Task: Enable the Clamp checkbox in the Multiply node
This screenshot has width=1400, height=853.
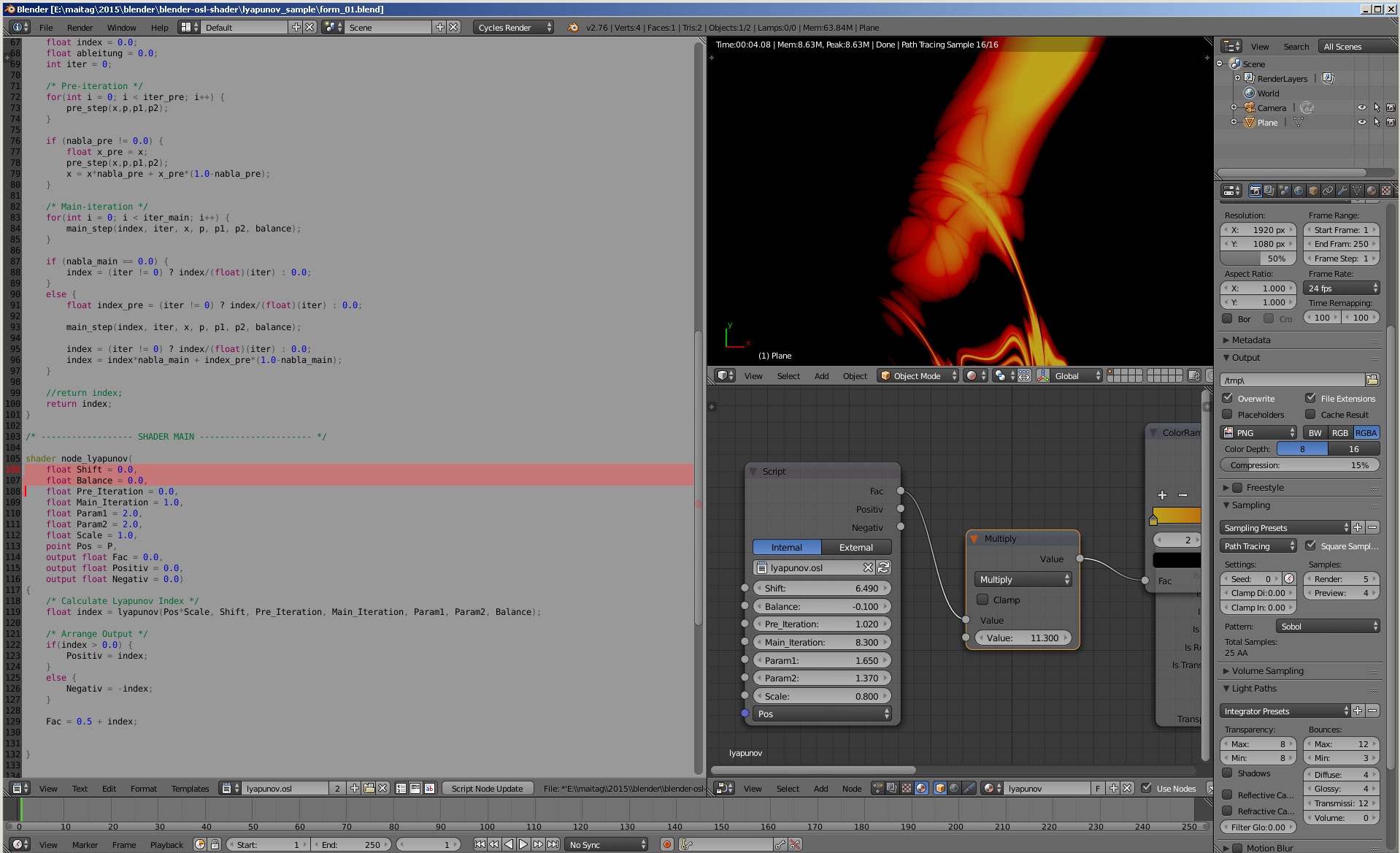Action: pyautogui.click(x=982, y=600)
